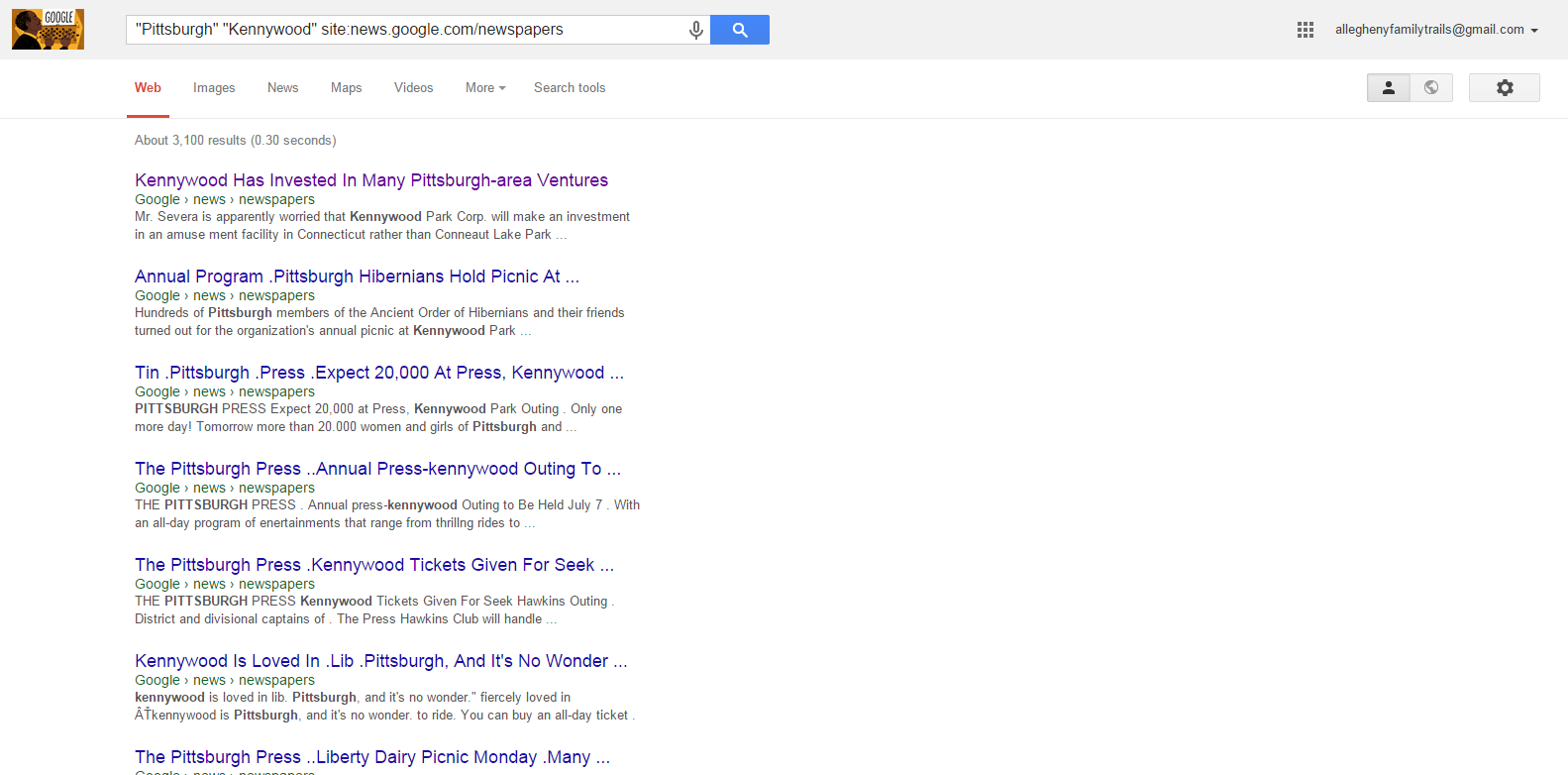Select the Web tab
This screenshot has width=1568, height=775.
148,88
